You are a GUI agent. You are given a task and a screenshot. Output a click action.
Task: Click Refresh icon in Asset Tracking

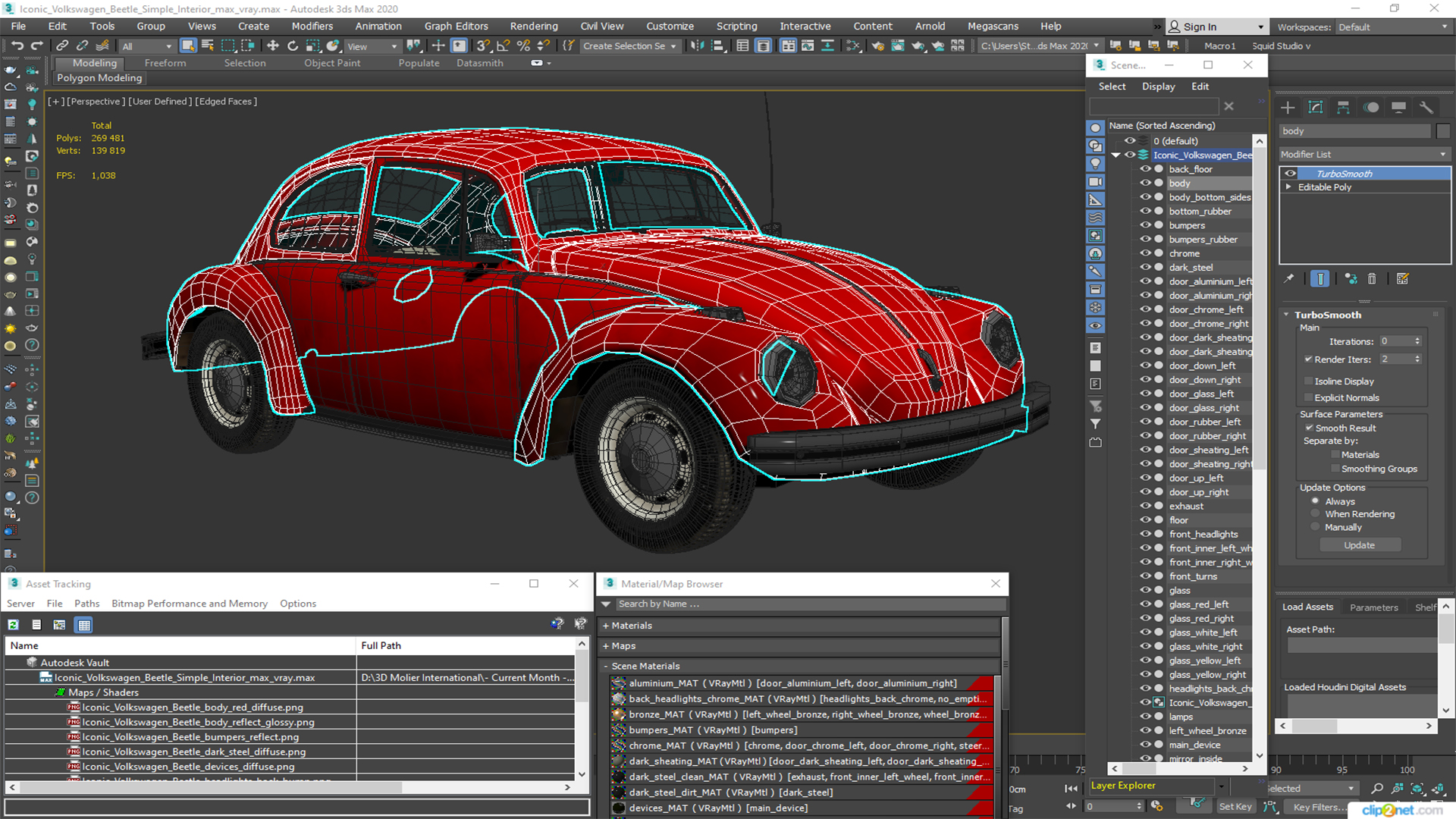coord(14,625)
